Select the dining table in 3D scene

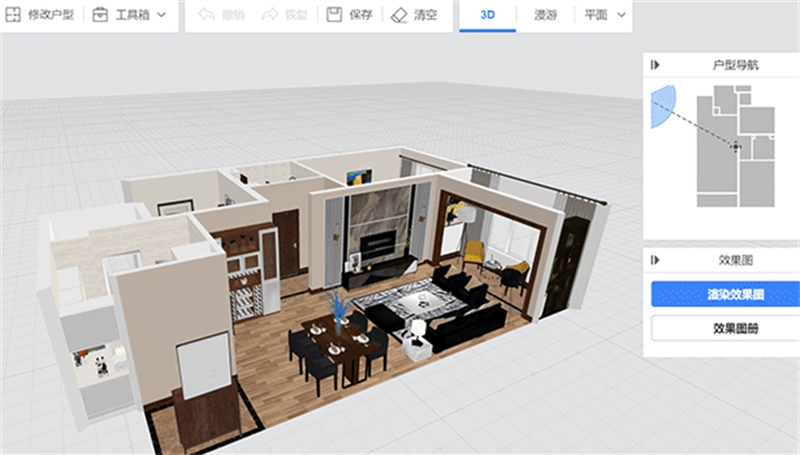coord(339,345)
